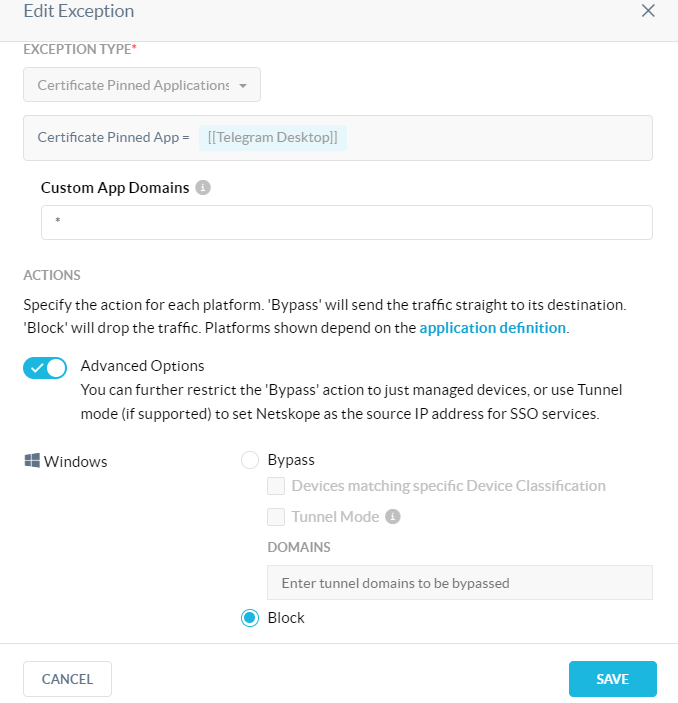The height and width of the screenshot is (703, 678).
Task: Click the Certificate Pinned App field
Action: tap(338, 138)
